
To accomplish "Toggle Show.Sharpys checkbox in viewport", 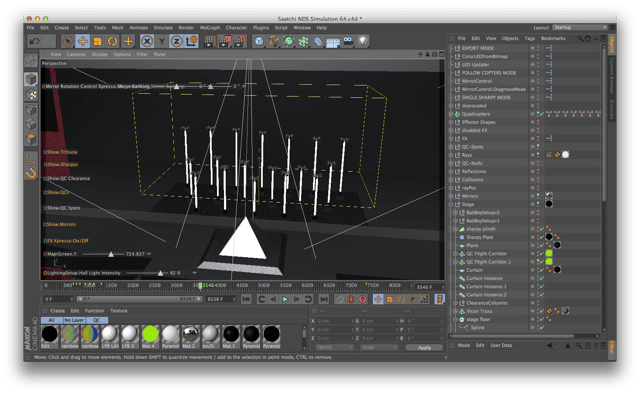I will [x=45, y=165].
